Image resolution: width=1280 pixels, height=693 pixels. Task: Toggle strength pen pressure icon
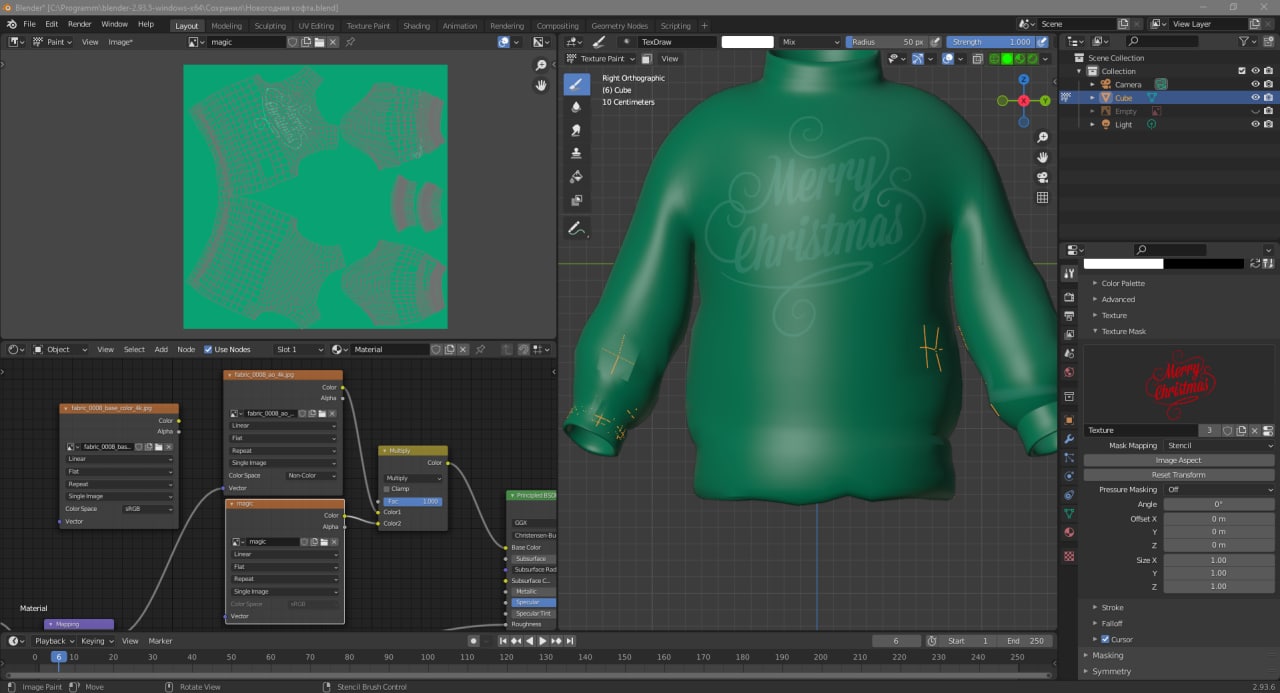[x=1042, y=42]
